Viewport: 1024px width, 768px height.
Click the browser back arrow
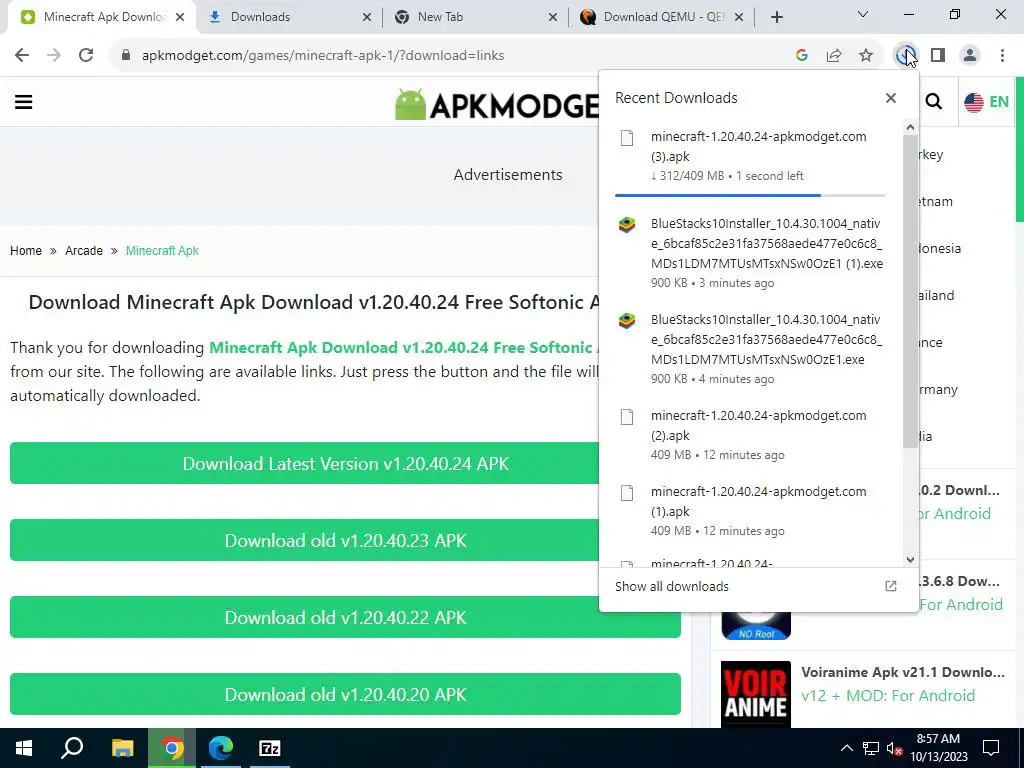[22, 56]
